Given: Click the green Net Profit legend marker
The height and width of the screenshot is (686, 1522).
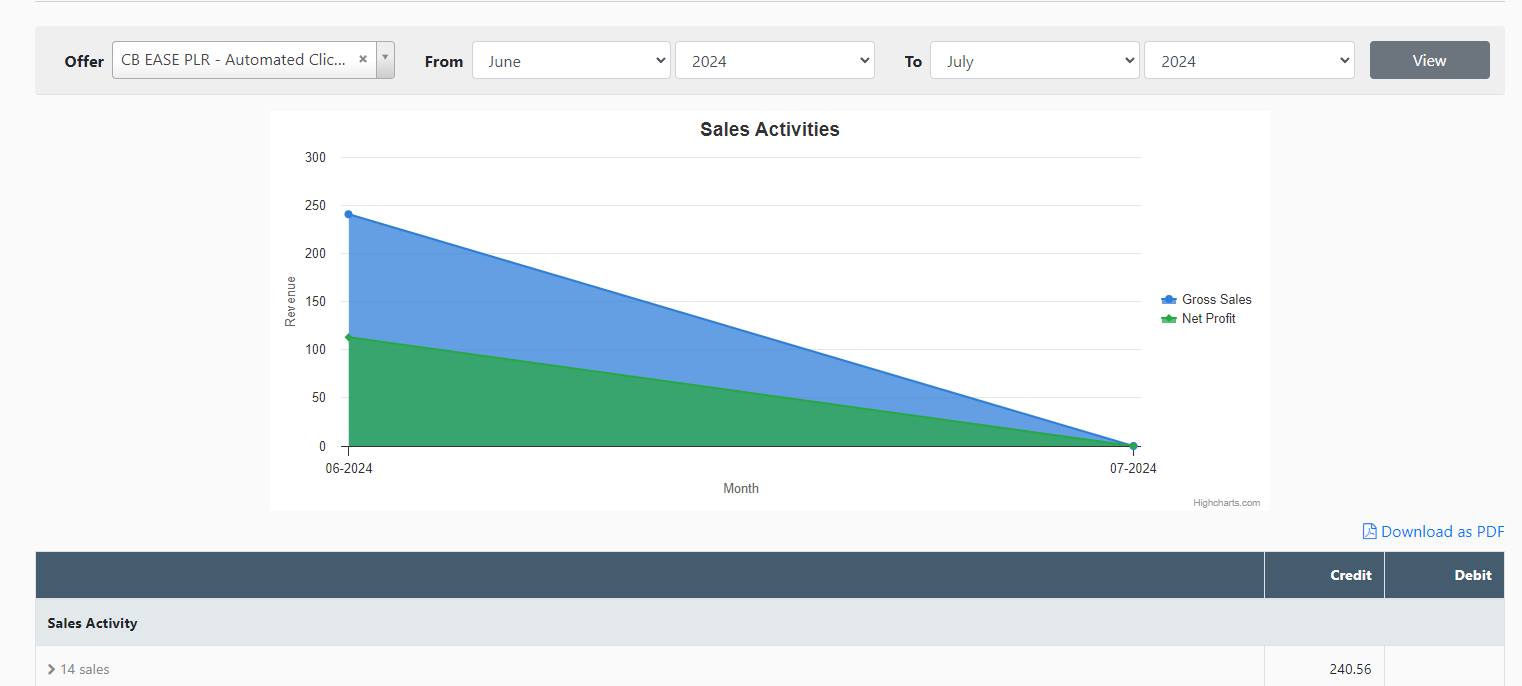Looking at the screenshot, I should [1168, 318].
